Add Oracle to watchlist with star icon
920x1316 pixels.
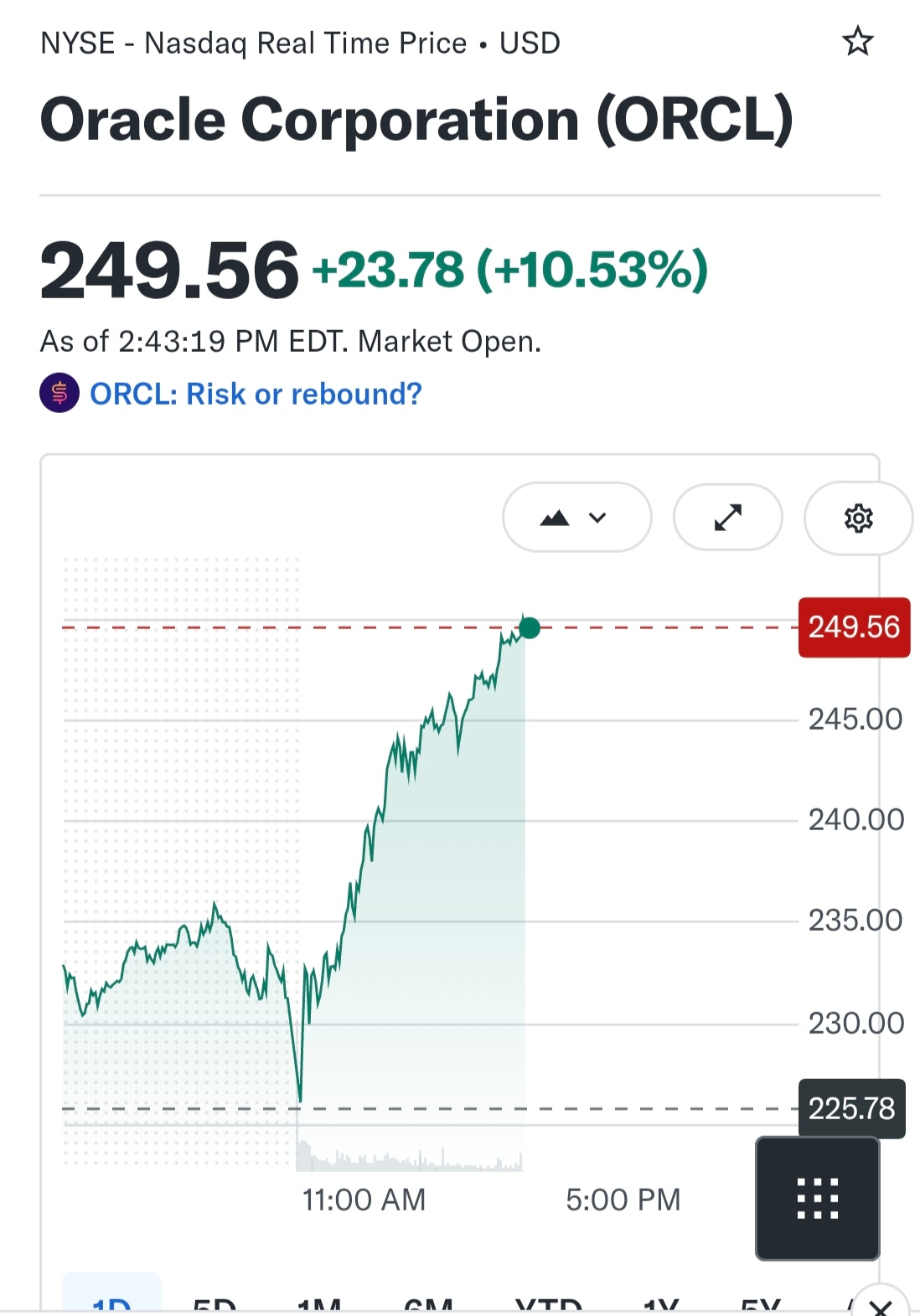857,41
